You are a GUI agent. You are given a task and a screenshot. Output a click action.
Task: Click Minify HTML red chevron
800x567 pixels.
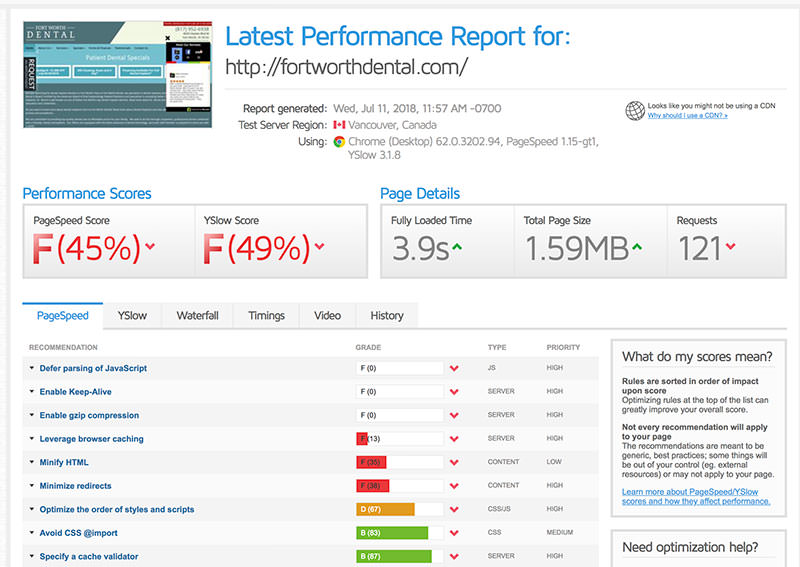coord(454,462)
